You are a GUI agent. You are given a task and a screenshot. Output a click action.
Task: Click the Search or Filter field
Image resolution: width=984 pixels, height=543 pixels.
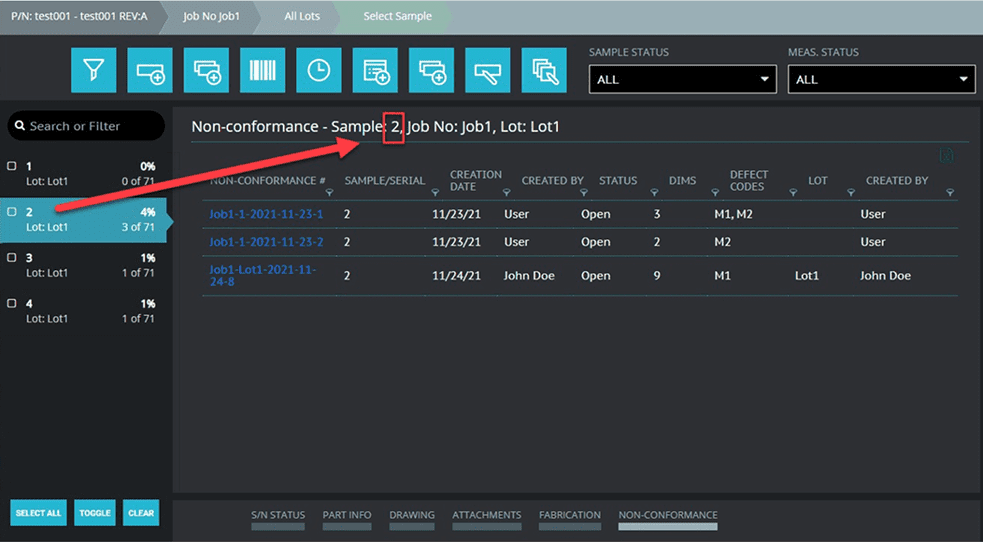[x=86, y=126]
